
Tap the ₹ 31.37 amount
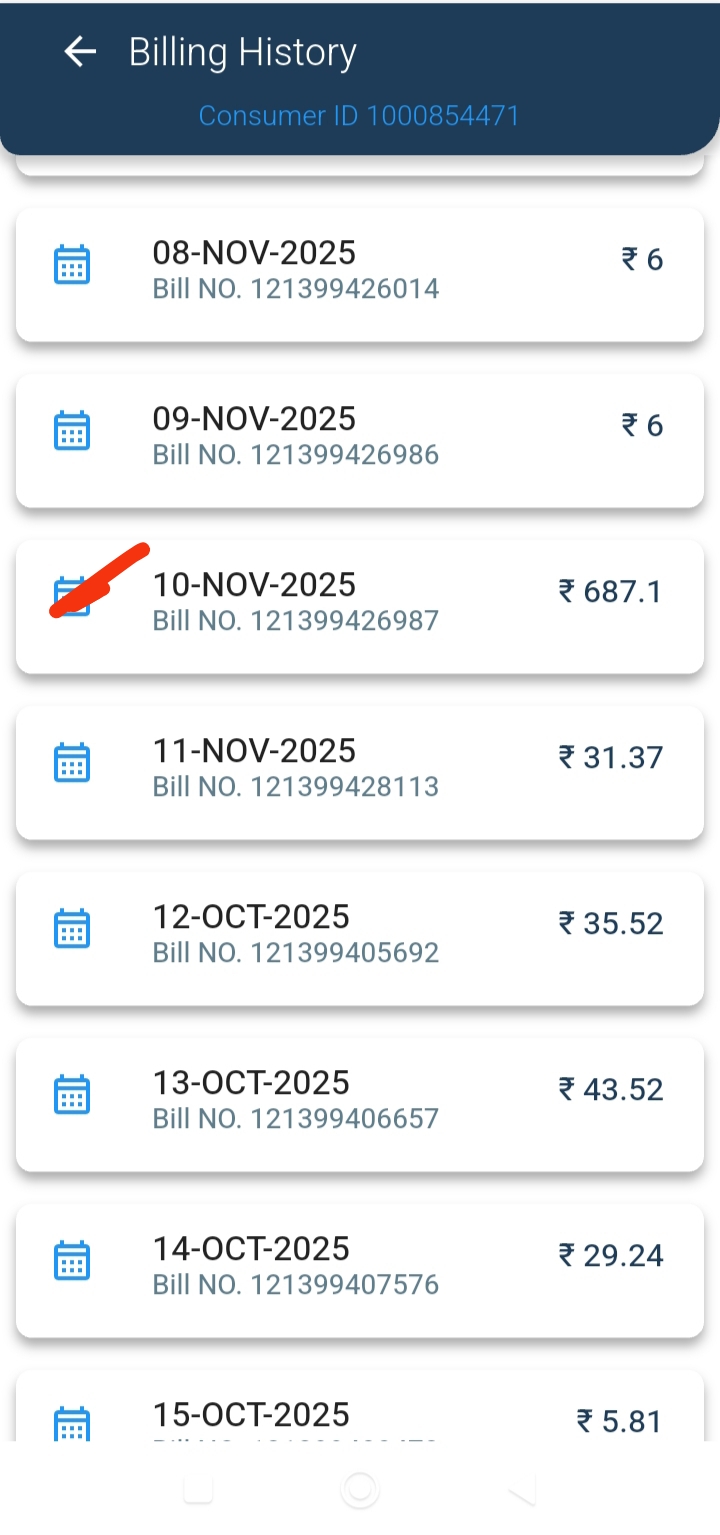pyautogui.click(x=610, y=758)
